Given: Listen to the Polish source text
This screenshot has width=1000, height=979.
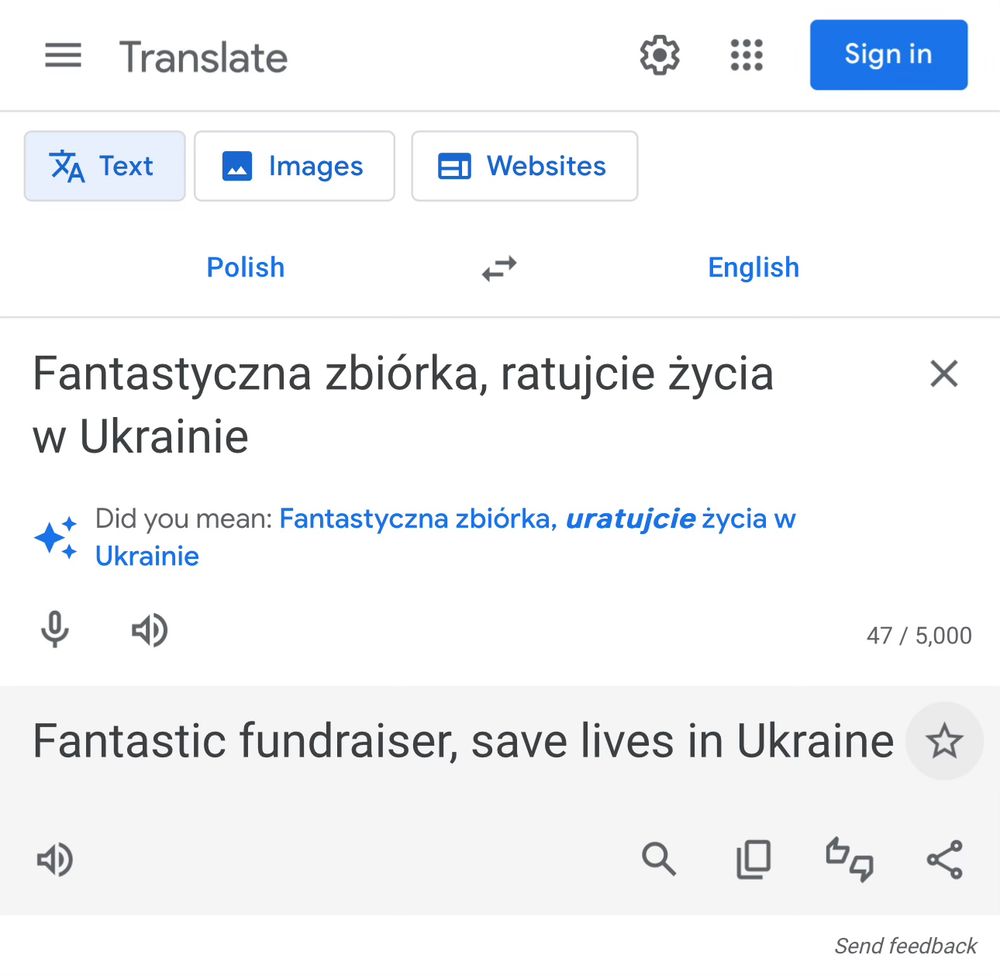Looking at the screenshot, I should click(150, 630).
